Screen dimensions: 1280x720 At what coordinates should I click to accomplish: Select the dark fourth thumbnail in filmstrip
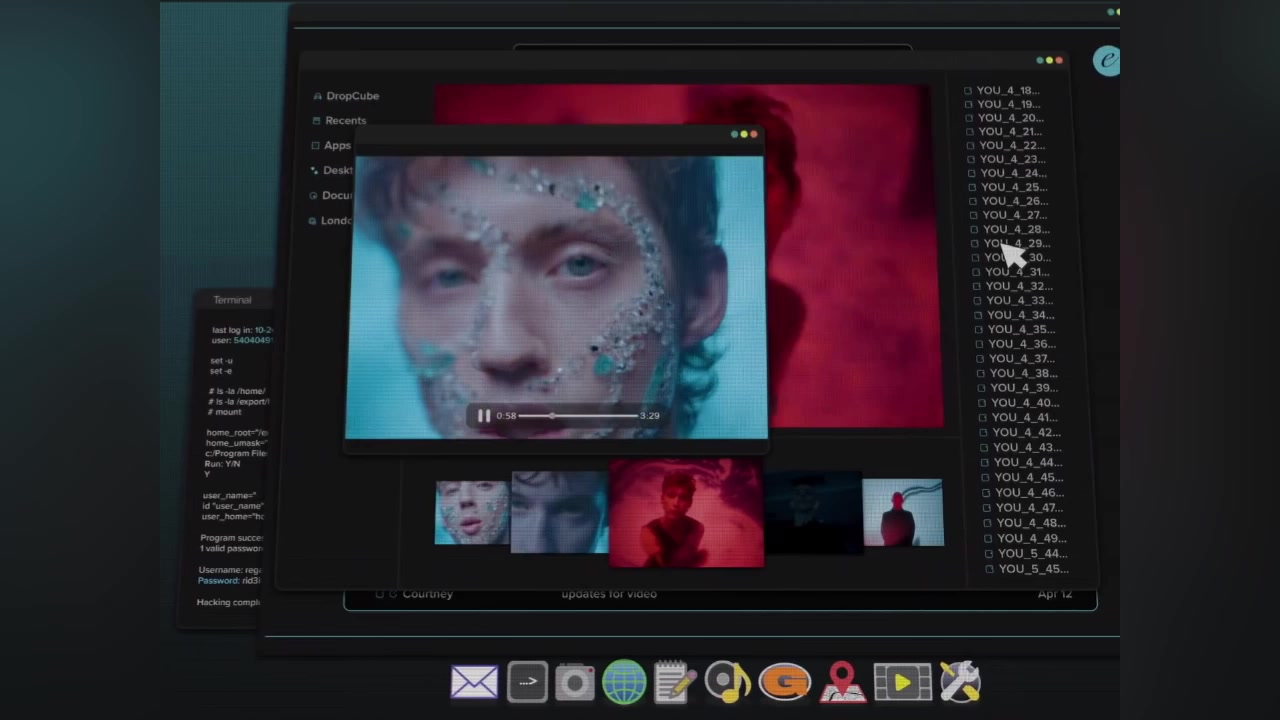[x=812, y=512]
